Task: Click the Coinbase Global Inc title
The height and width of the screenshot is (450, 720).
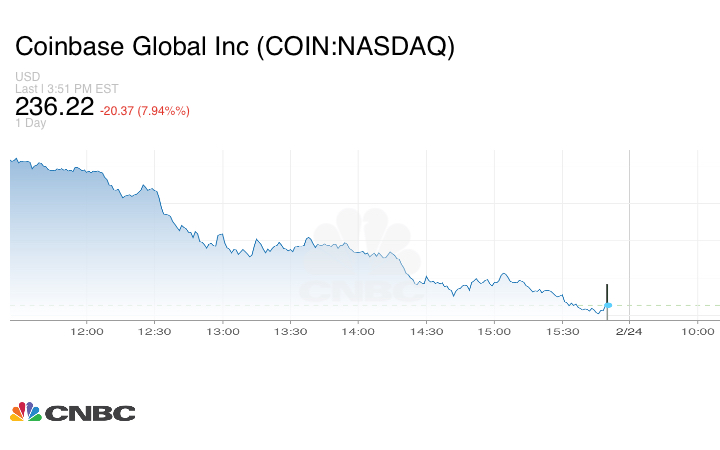Action: (x=234, y=46)
